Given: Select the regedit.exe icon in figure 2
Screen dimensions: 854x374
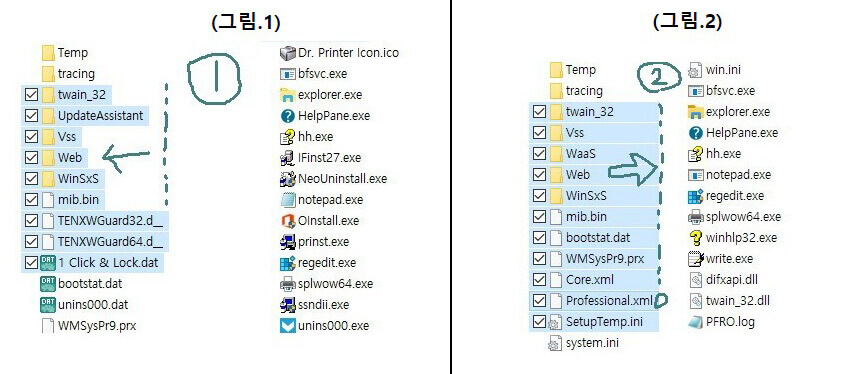Looking at the screenshot, I should coord(696,196).
